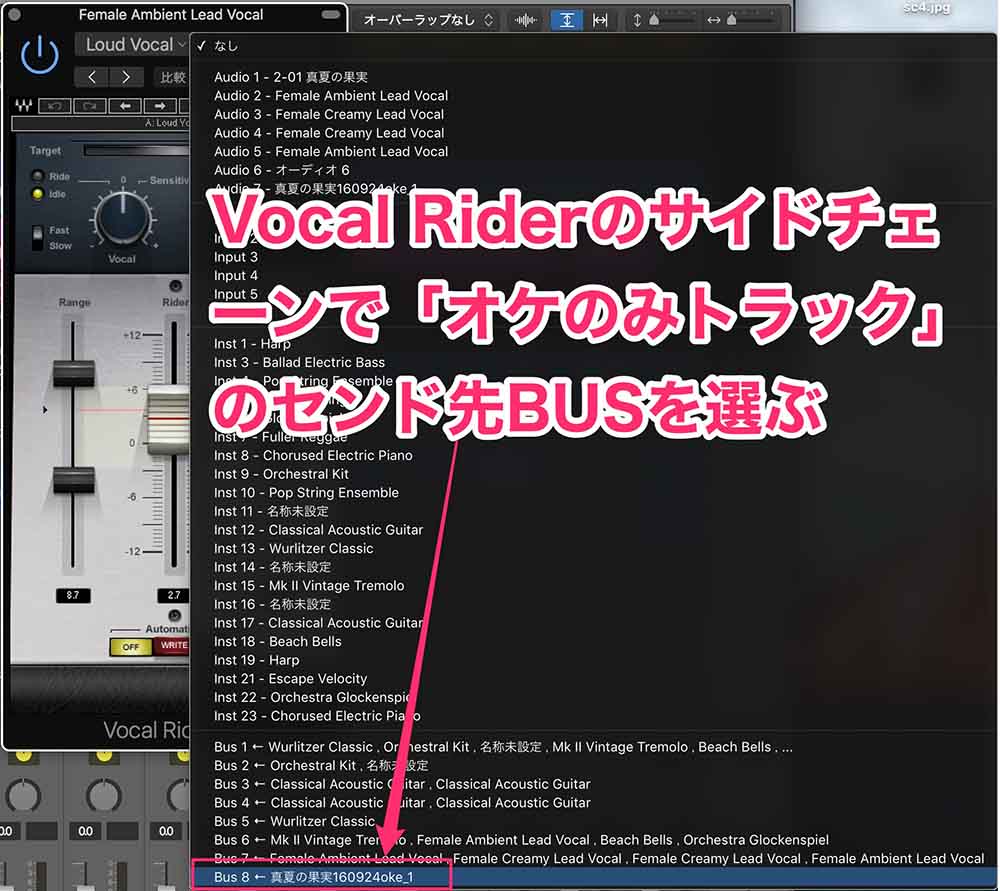Image resolution: width=1000 pixels, height=891 pixels.
Task: Select Inst 17 - Classical Acoustic Guitar
Action: point(593,622)
